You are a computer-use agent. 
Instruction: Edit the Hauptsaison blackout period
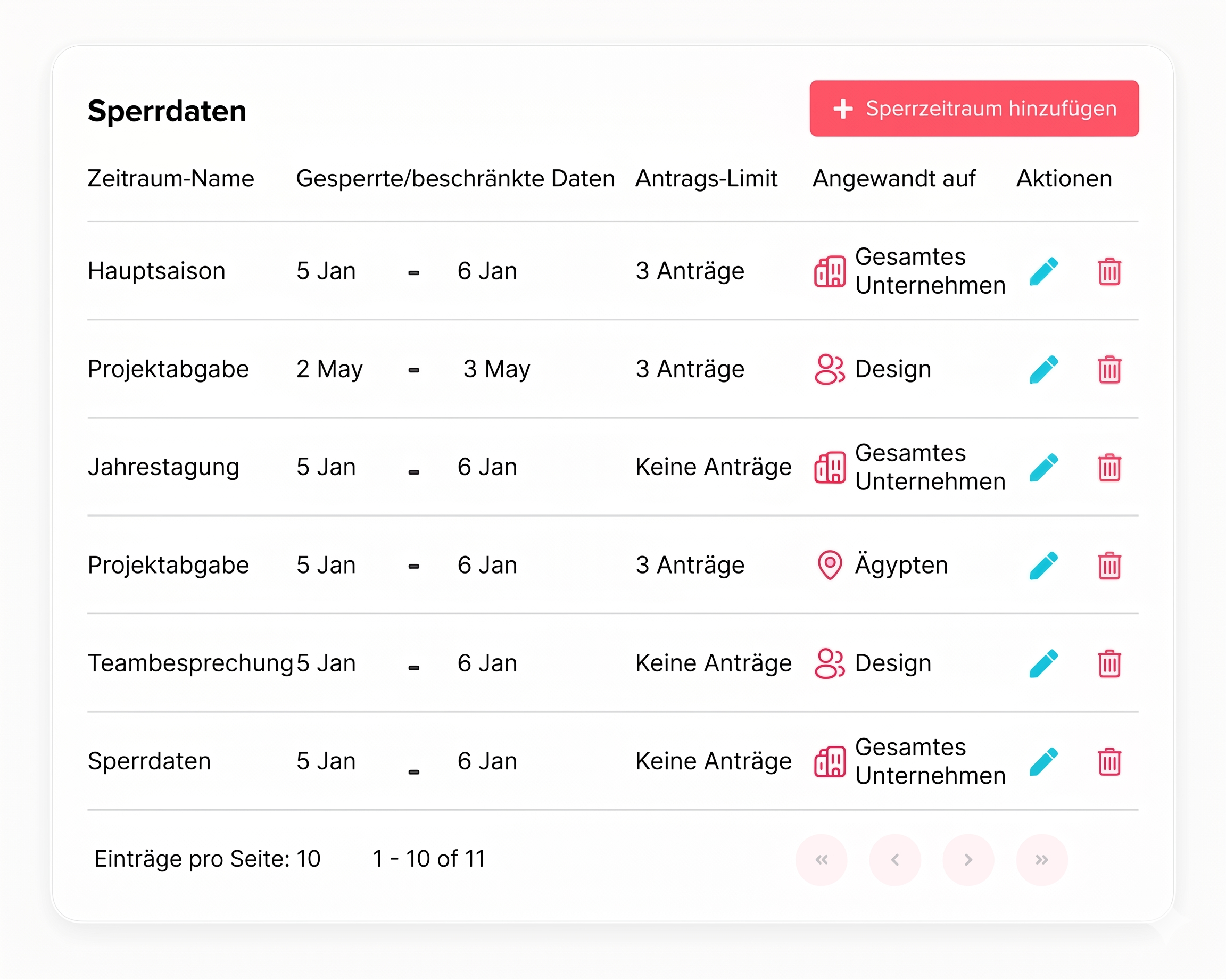1043,271
